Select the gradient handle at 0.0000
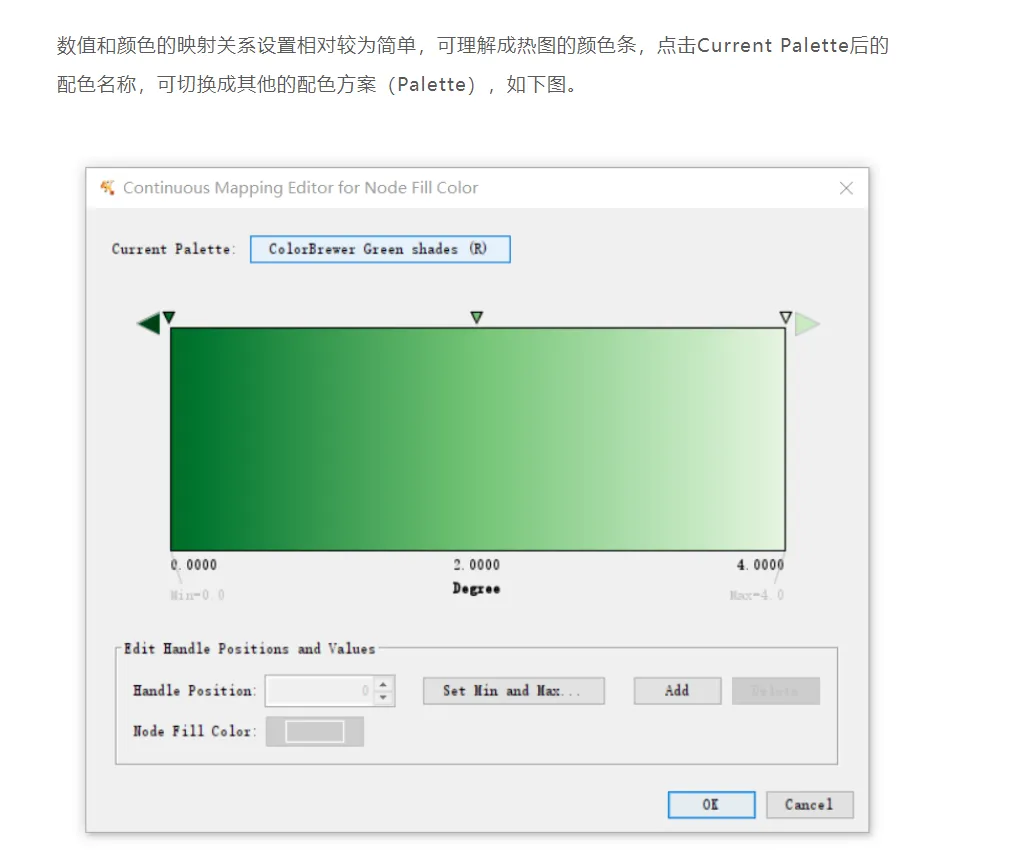Image resolution: width=1016 pixels, height=850 pixels. 169,317
